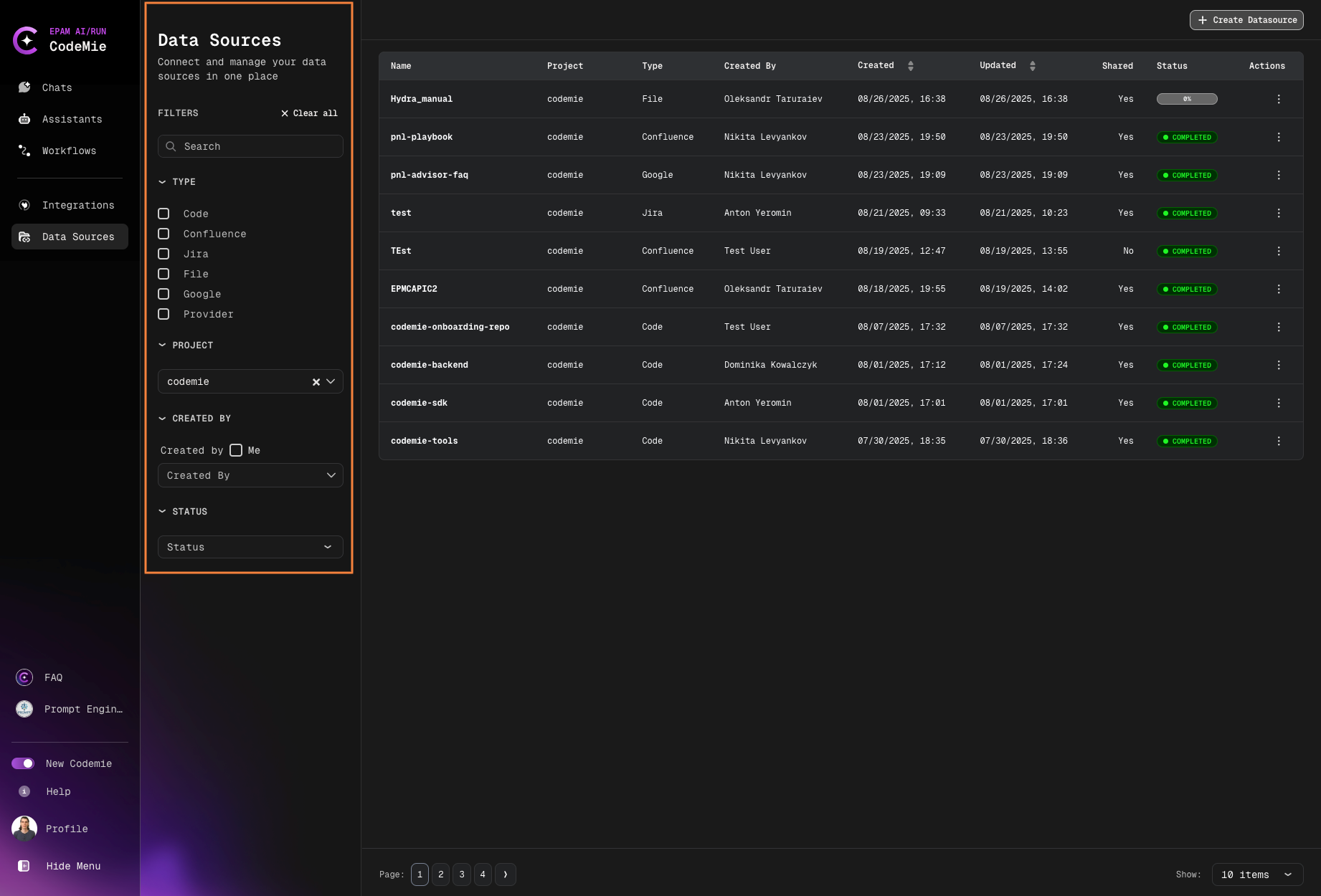This screenshot has height=896, width=1321.
Task: Enable the Code type filter checkbox
Action: [163, 214]
